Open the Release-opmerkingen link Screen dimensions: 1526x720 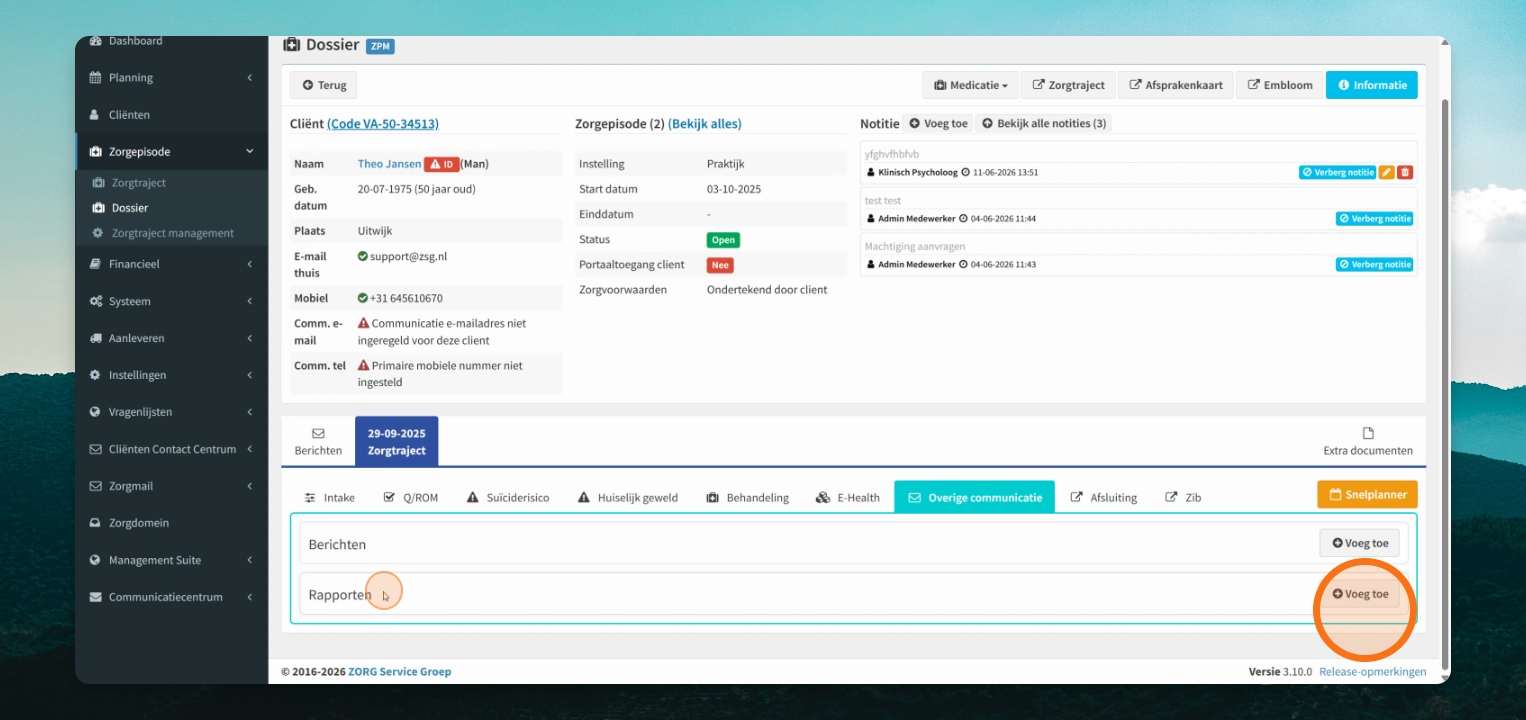tap(1373, 672)
